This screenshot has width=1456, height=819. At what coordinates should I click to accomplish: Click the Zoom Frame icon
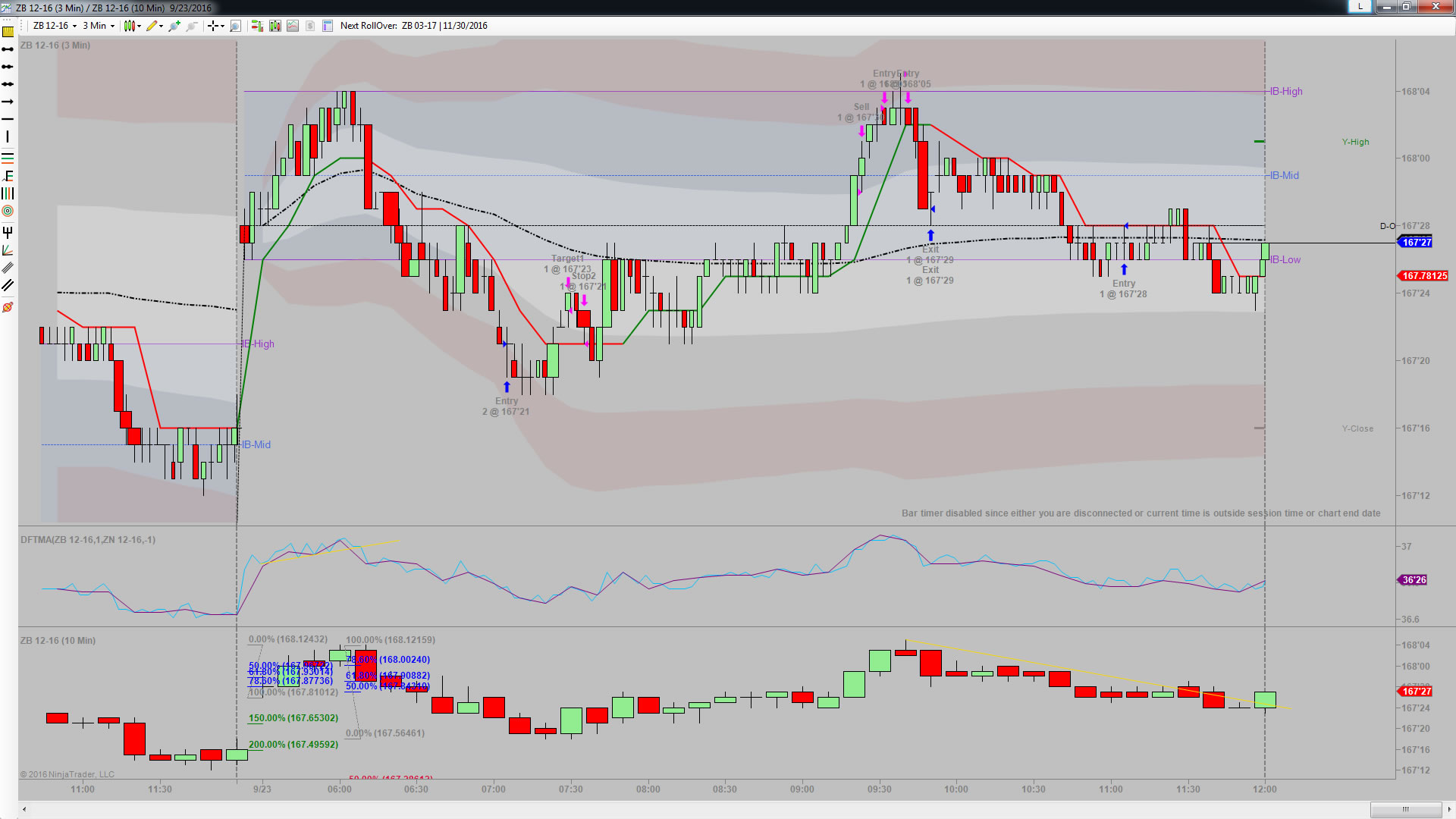click(235, 26)
